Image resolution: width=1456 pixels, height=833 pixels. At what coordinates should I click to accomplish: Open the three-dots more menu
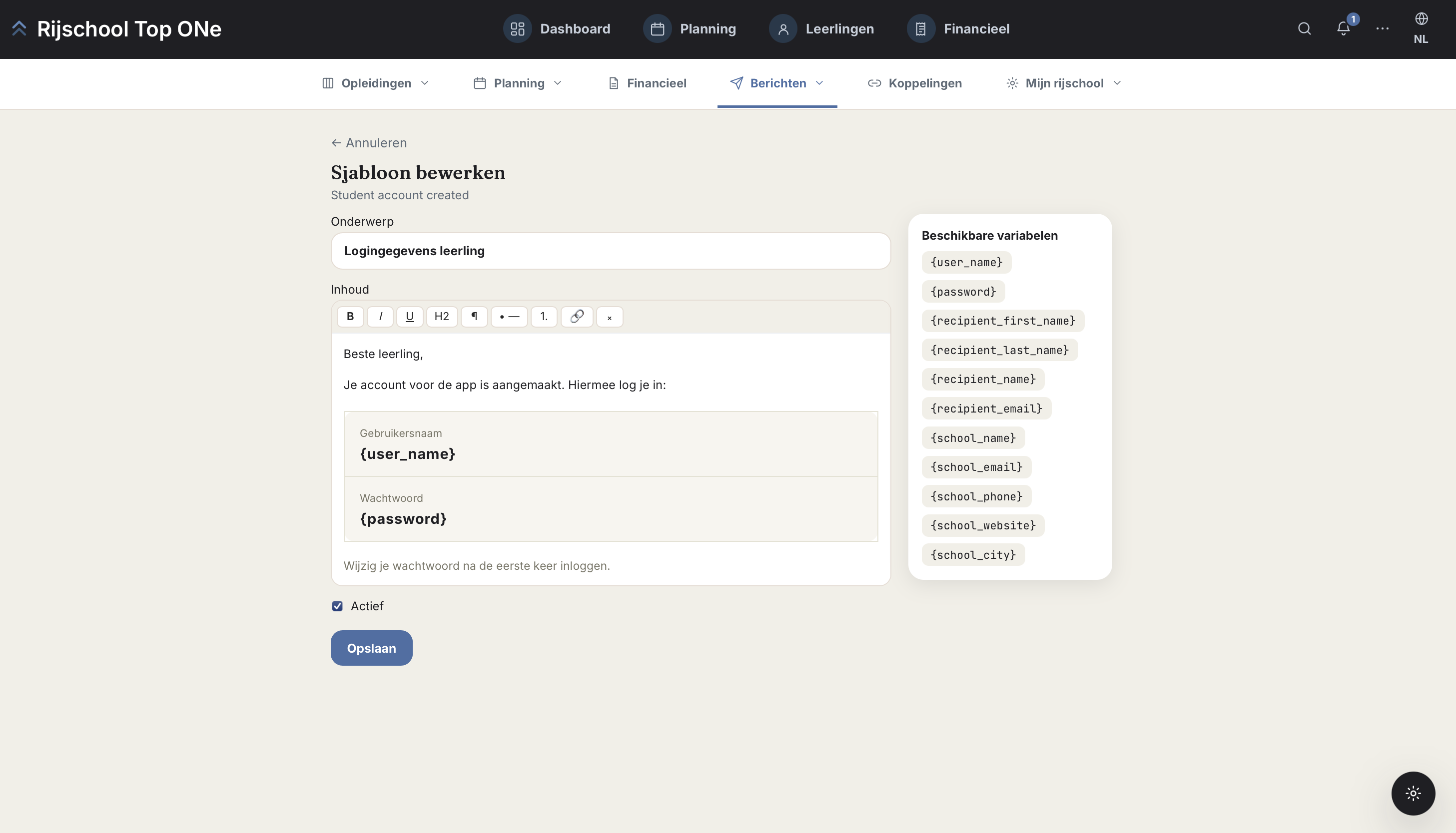(x=1382, y=28)
